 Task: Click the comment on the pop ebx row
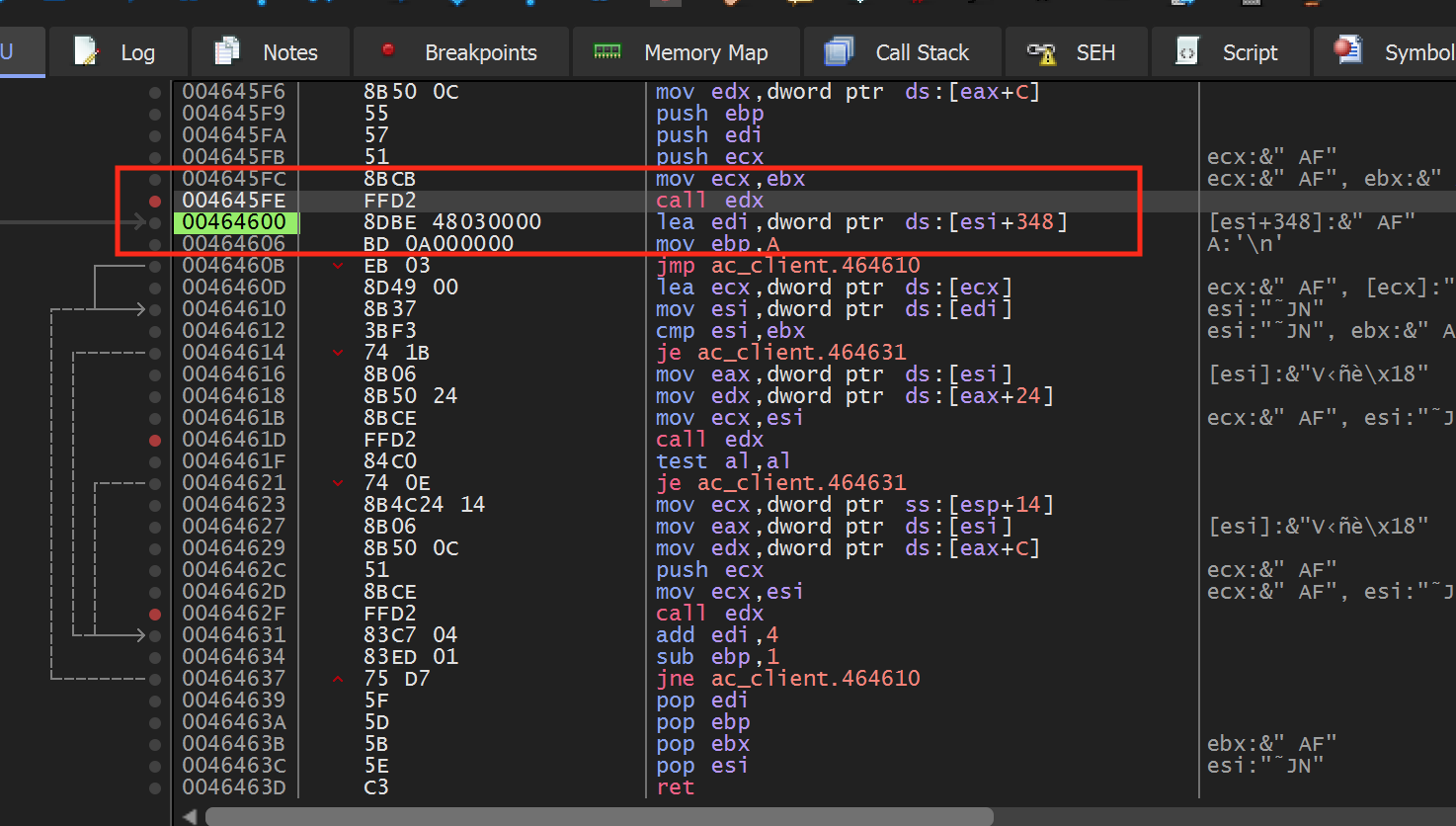pyautogui.click(x=1271, y=744)
